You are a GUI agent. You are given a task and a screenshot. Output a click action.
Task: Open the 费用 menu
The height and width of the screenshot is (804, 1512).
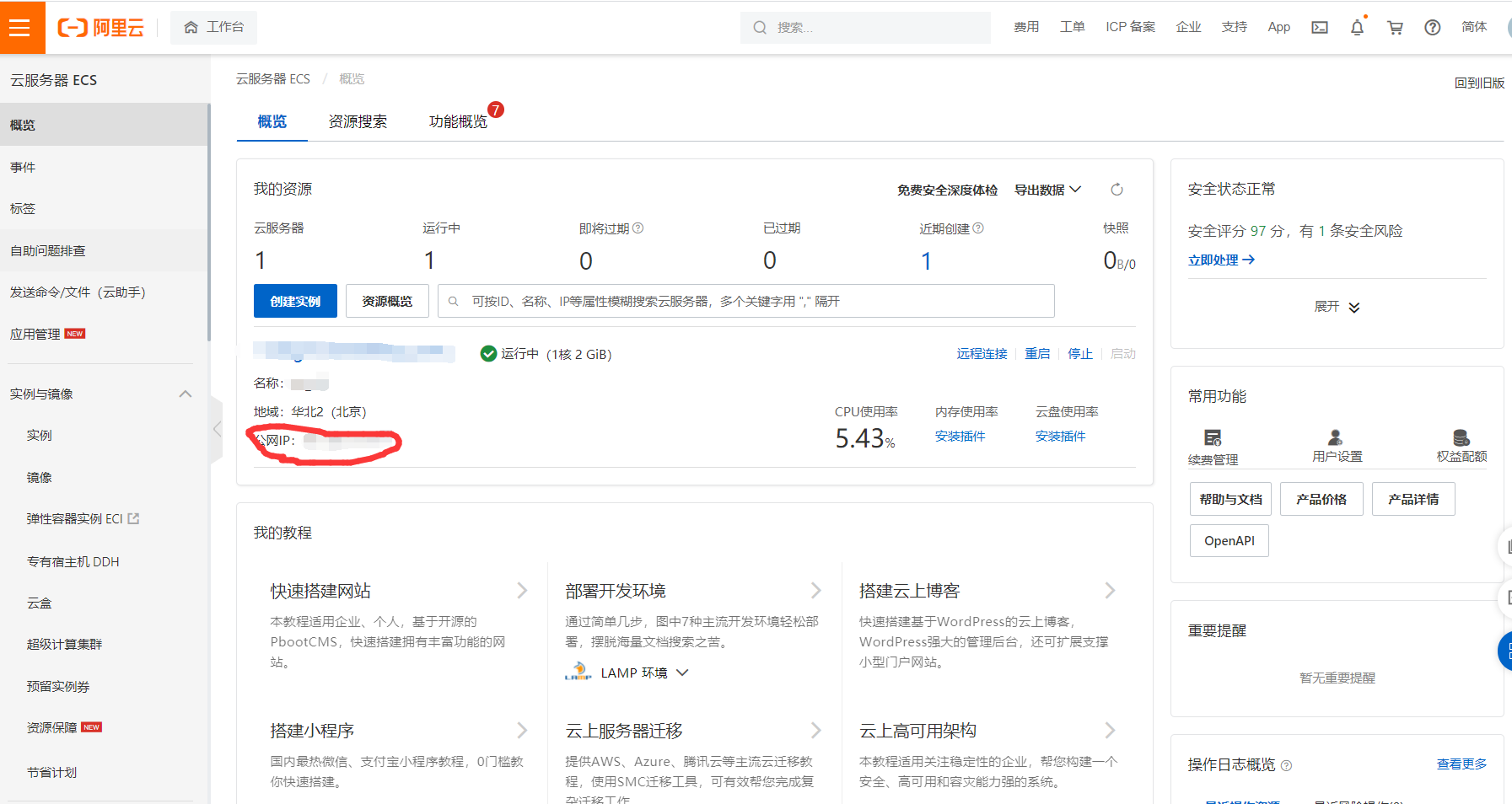tap(1026, 27)
